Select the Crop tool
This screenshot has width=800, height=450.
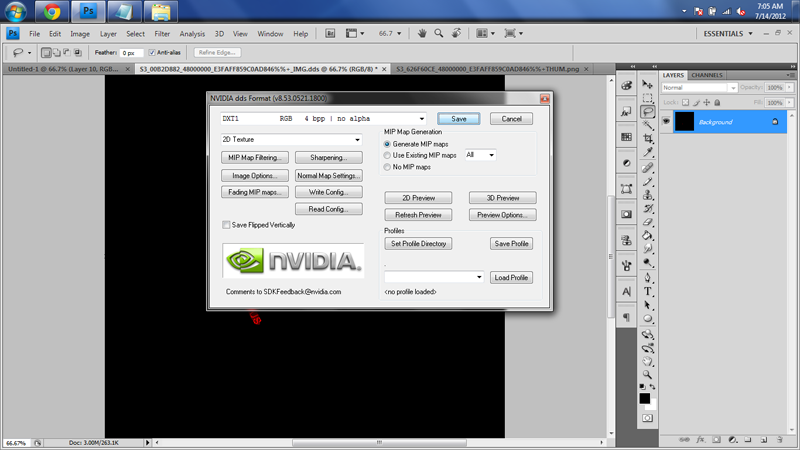647,138
